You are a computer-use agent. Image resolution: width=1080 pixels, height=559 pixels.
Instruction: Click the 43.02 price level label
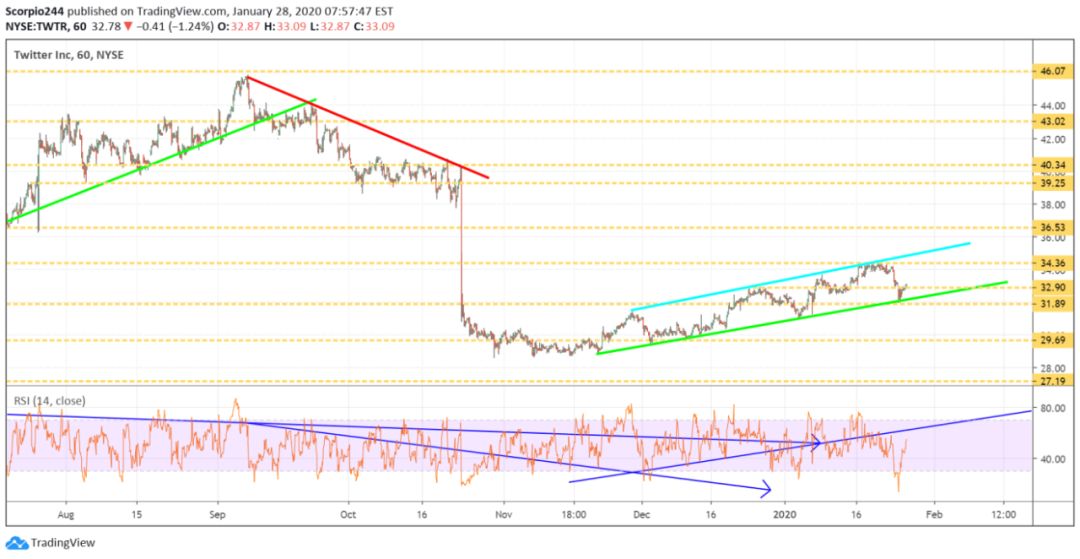tap(1052, 121)
